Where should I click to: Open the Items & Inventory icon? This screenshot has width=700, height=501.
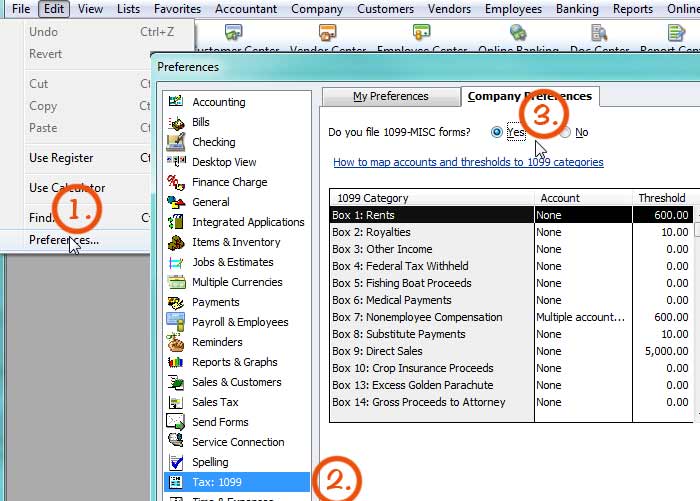click(x=176, y=242)
